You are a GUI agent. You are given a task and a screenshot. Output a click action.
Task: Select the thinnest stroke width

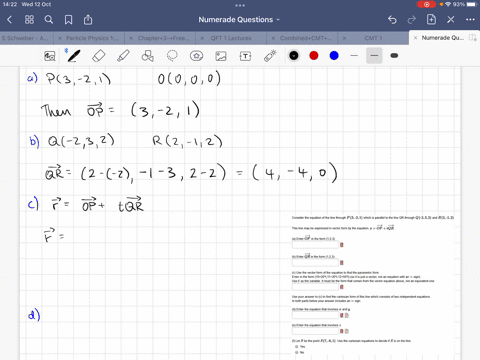(354, 56)
